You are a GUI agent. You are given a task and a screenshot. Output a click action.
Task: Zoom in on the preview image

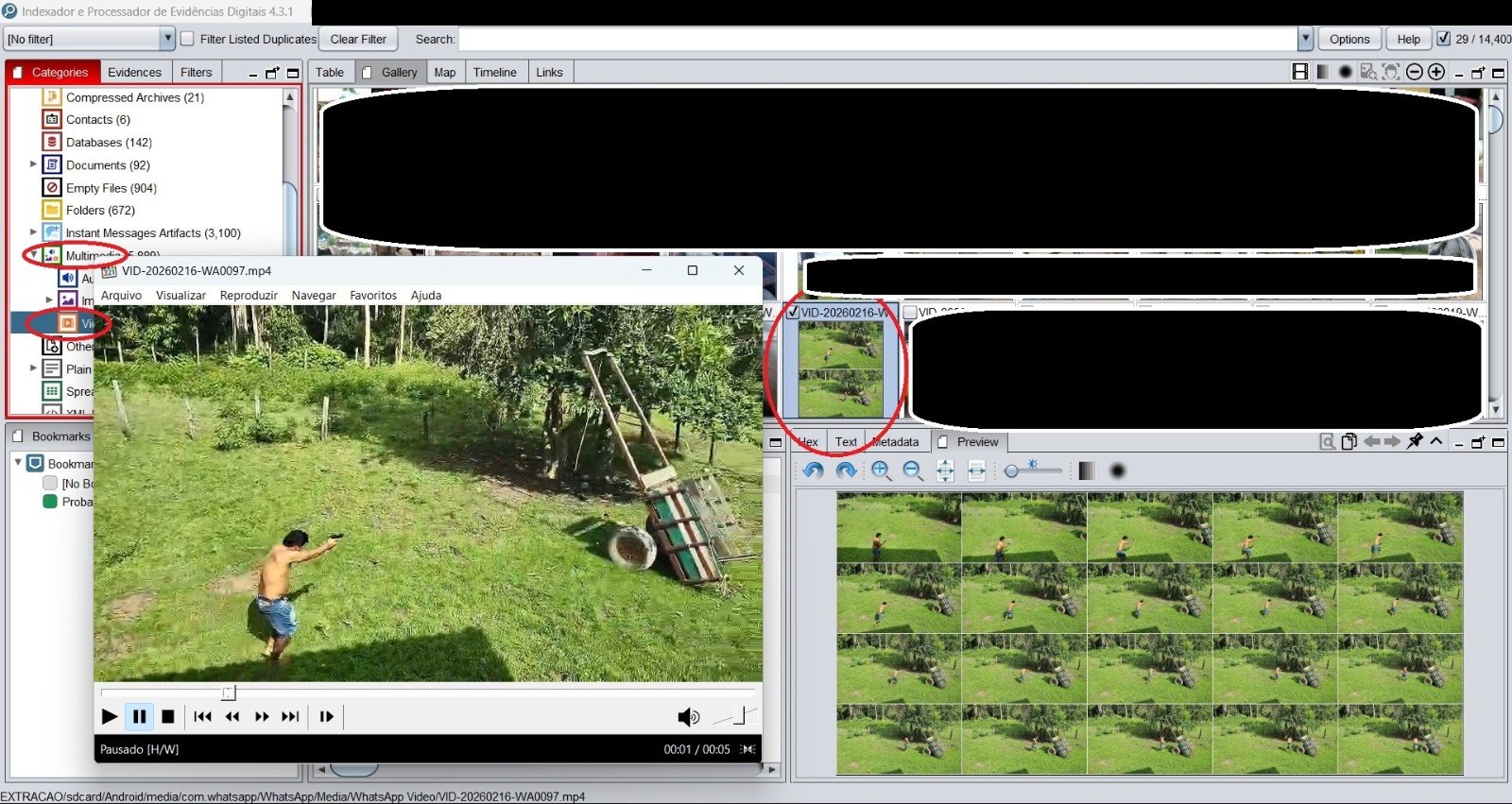(x=881, y=470)
